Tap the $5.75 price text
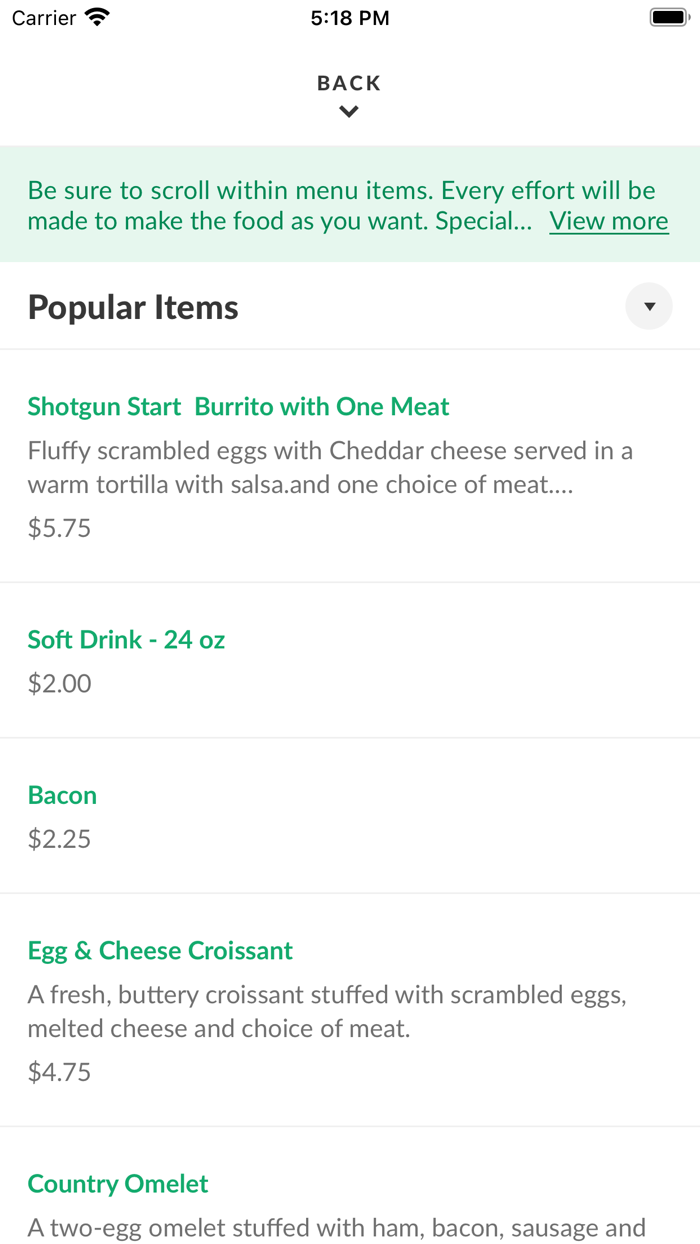 [x=59, y=527]
